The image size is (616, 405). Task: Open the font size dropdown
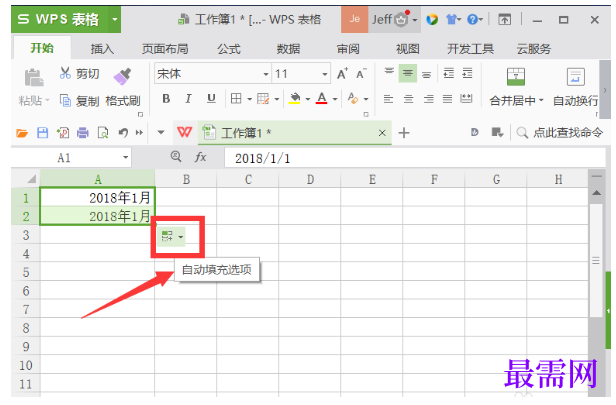point(325,74)
